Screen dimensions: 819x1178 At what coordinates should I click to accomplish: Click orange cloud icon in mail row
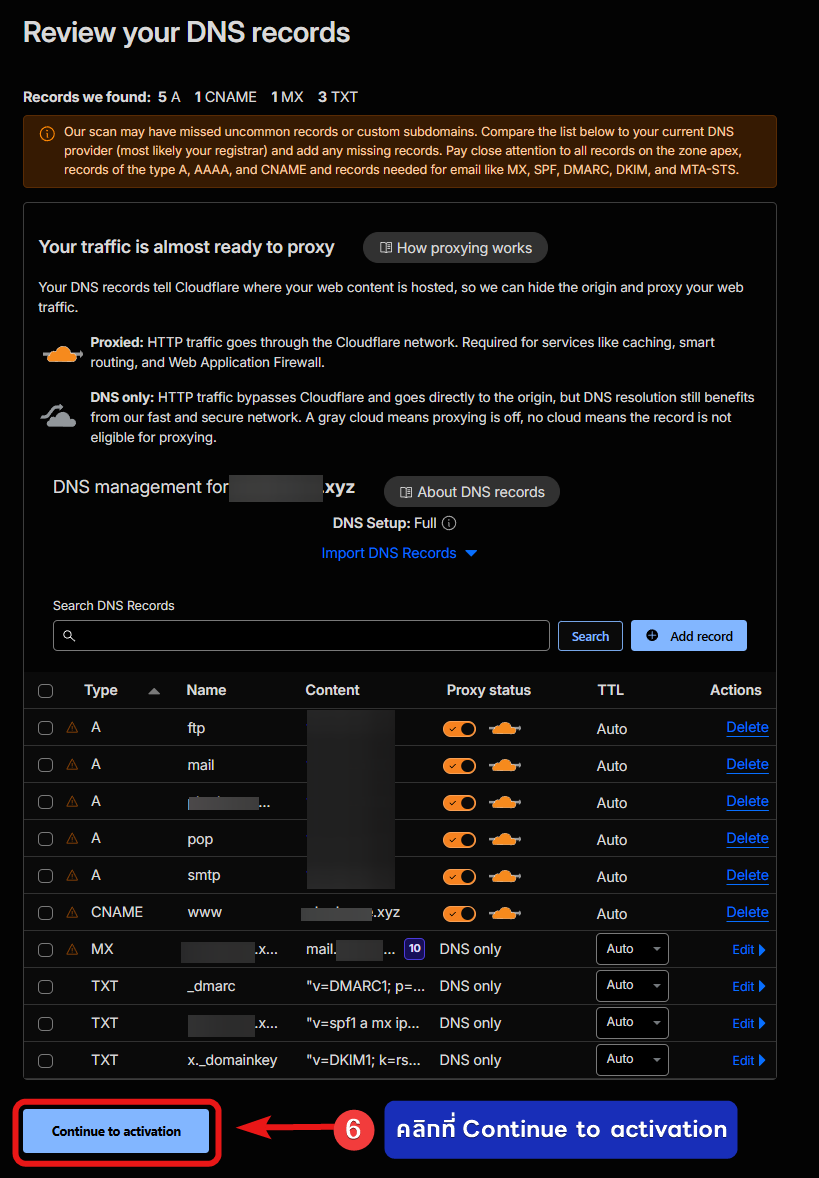click(x=504, y=765)
